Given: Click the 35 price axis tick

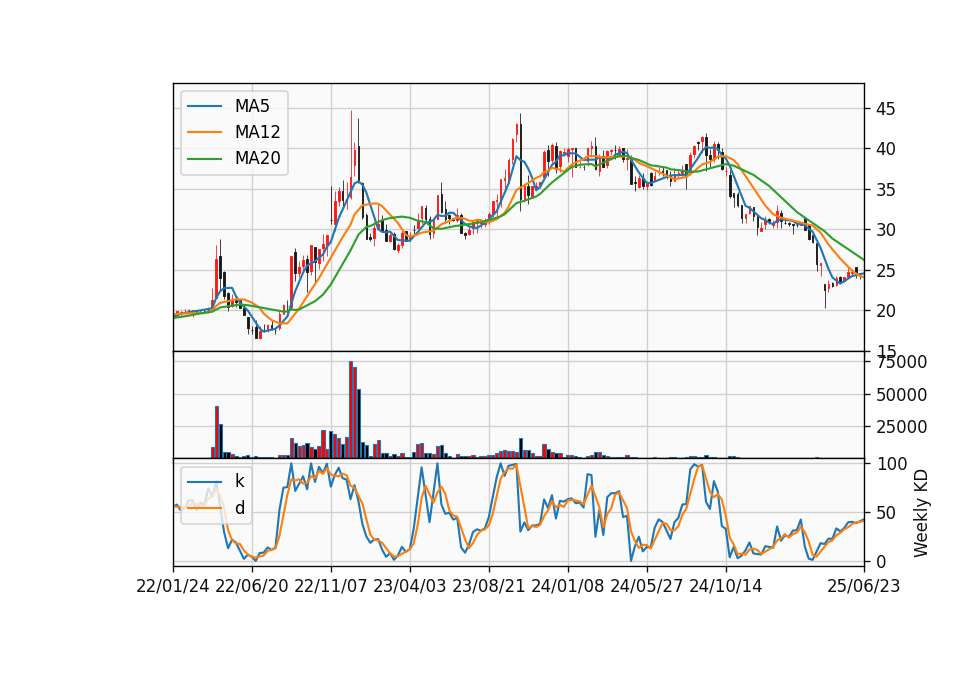Looking at the screenshot, I should click(885, 190).
